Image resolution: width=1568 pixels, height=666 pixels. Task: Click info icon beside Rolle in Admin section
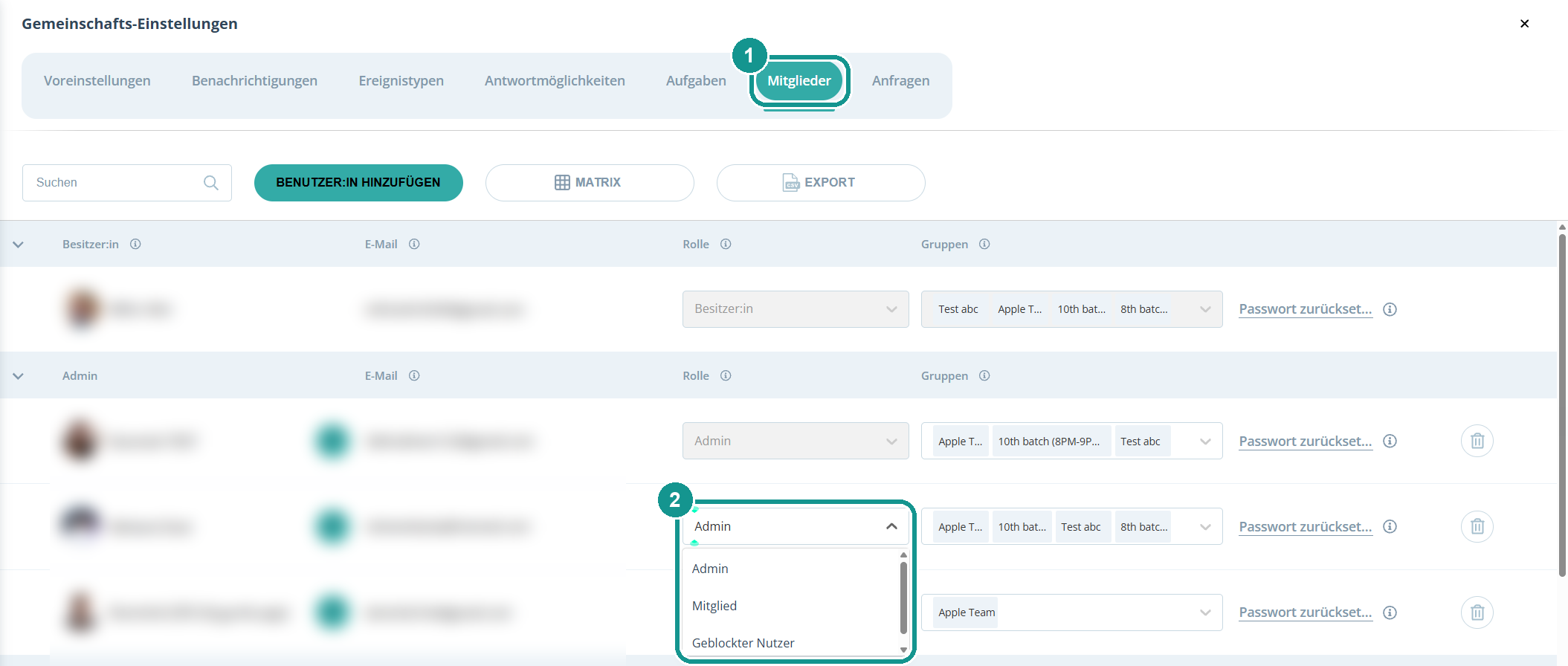(x=726, y=375)
